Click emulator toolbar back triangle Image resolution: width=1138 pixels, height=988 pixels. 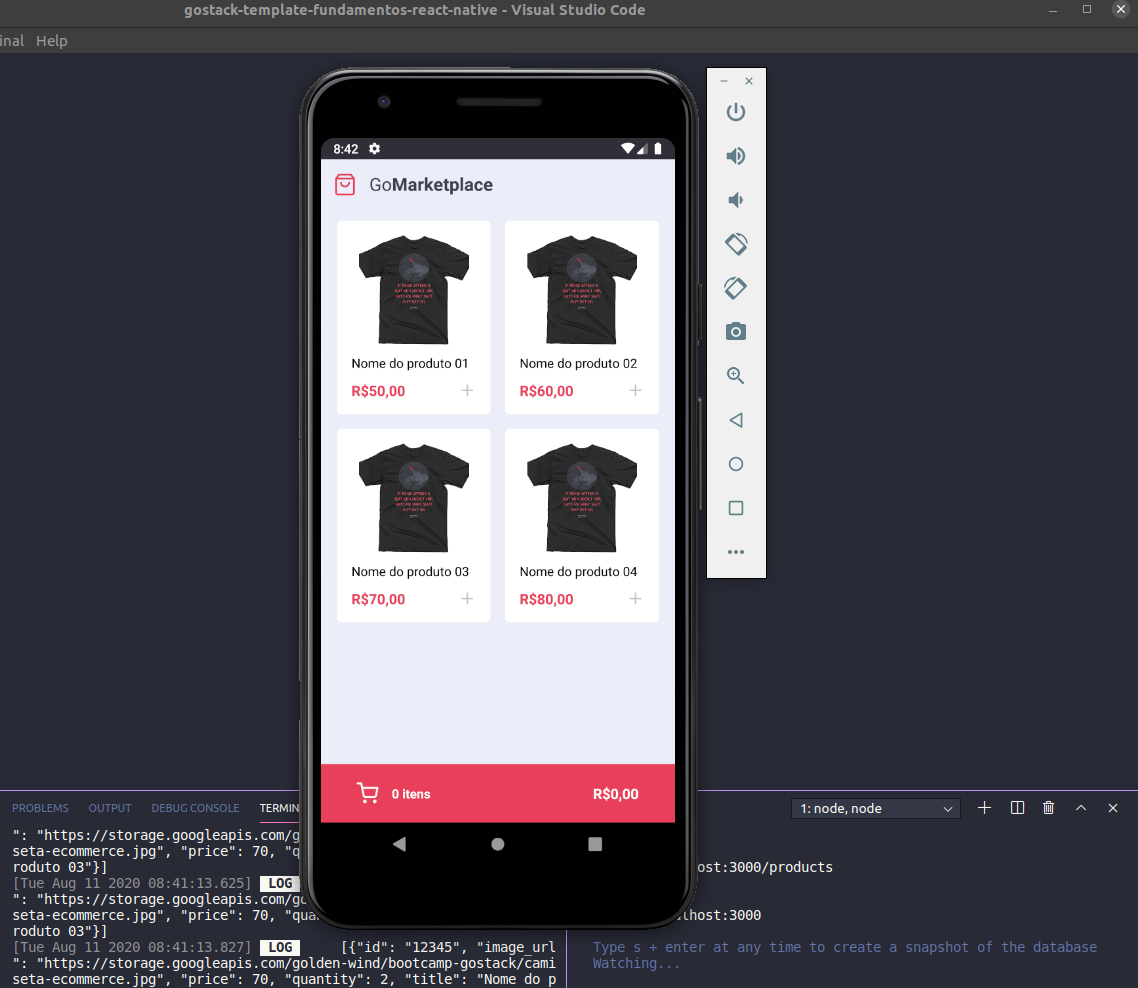tap(735, 420)
